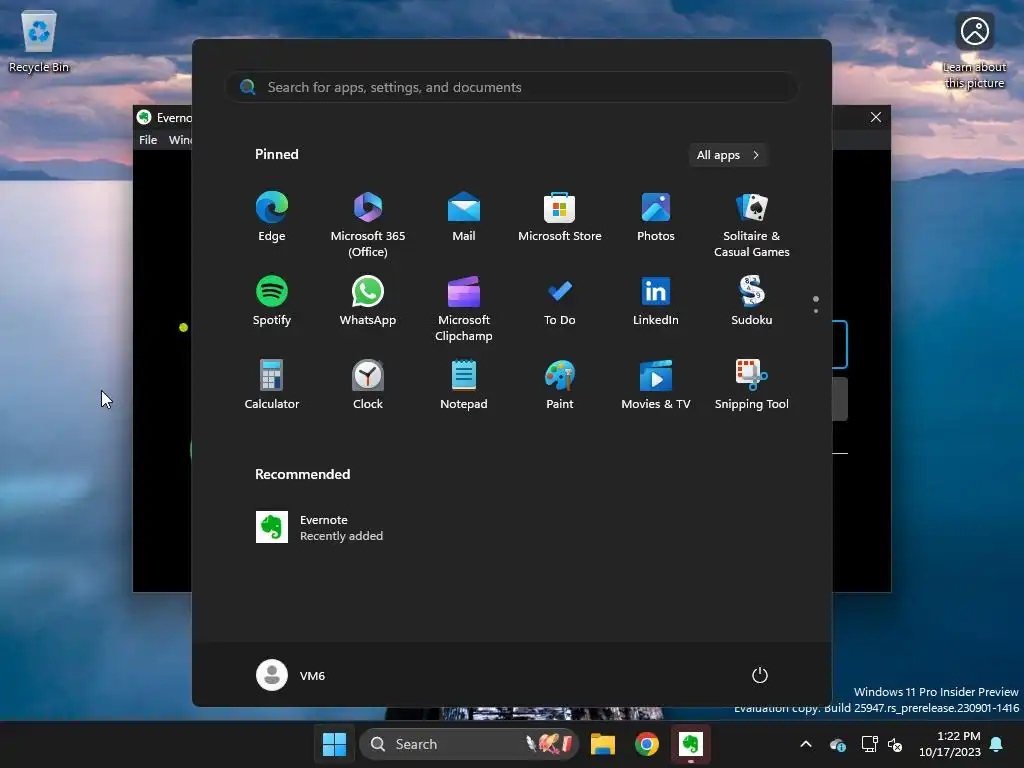The image size is (1024, 768).
Task: Launch the Photos app
Action: 656,217
